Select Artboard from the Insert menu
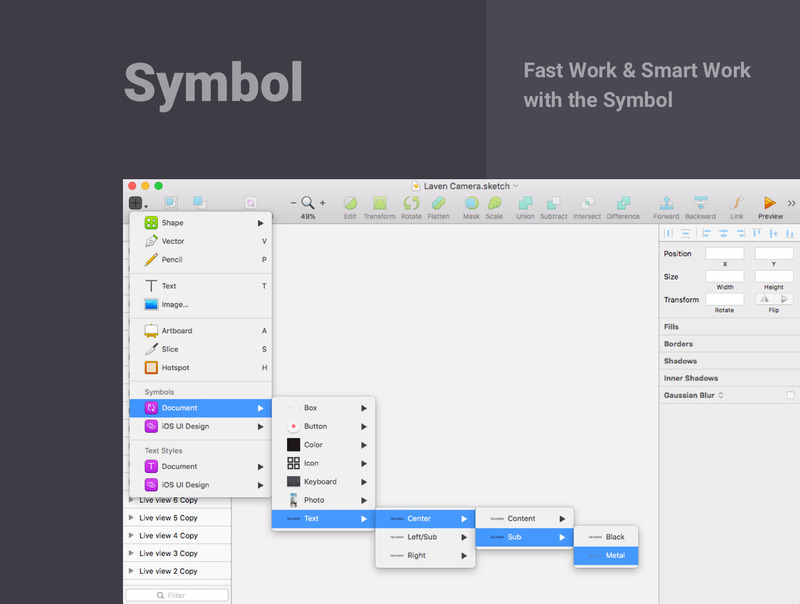This screenshot has width=800, height=604. [201, 331]
